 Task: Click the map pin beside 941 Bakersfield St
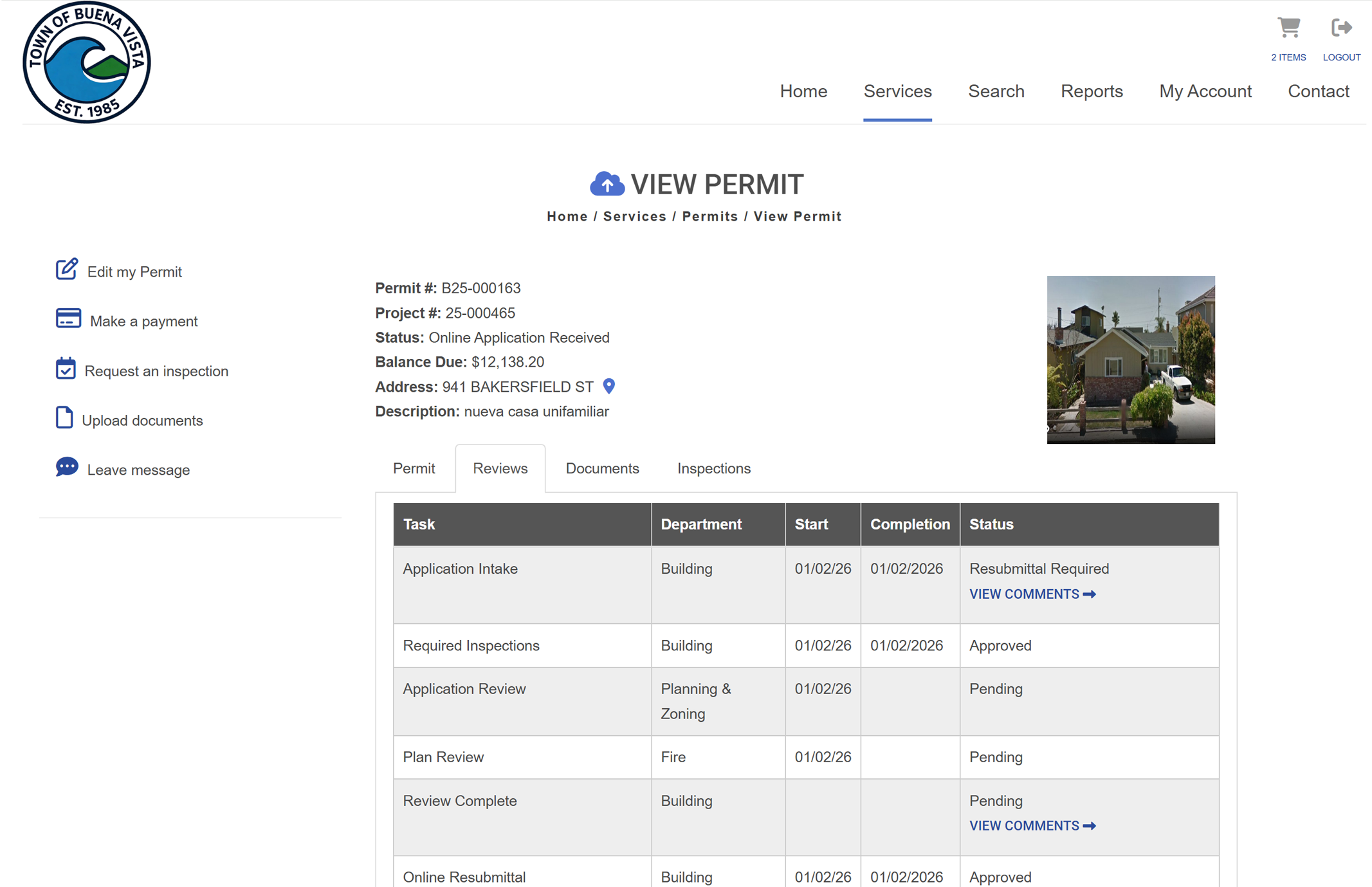[x=608, y=387]
